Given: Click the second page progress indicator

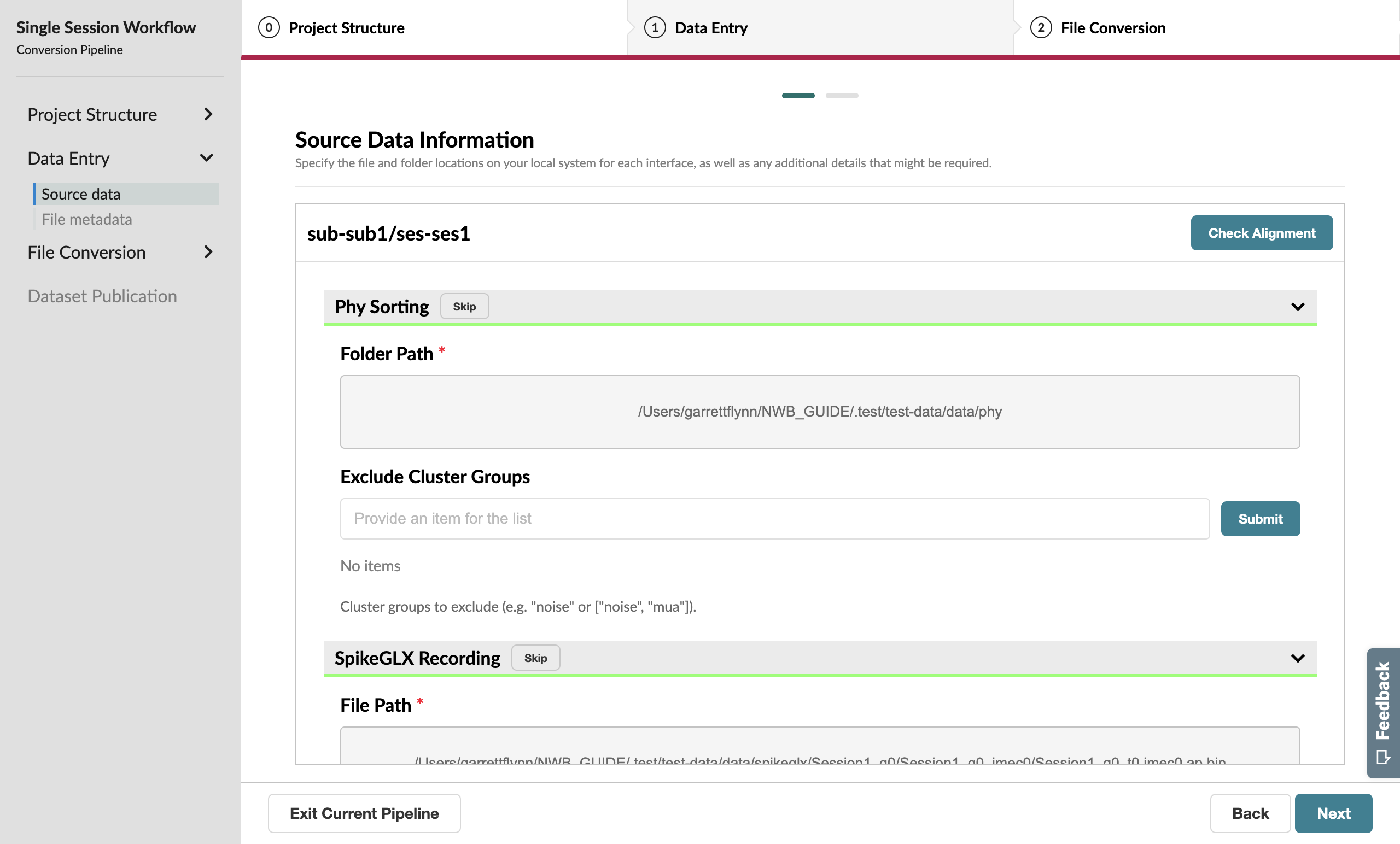Looking at the screenshot, I should (842, 96).
